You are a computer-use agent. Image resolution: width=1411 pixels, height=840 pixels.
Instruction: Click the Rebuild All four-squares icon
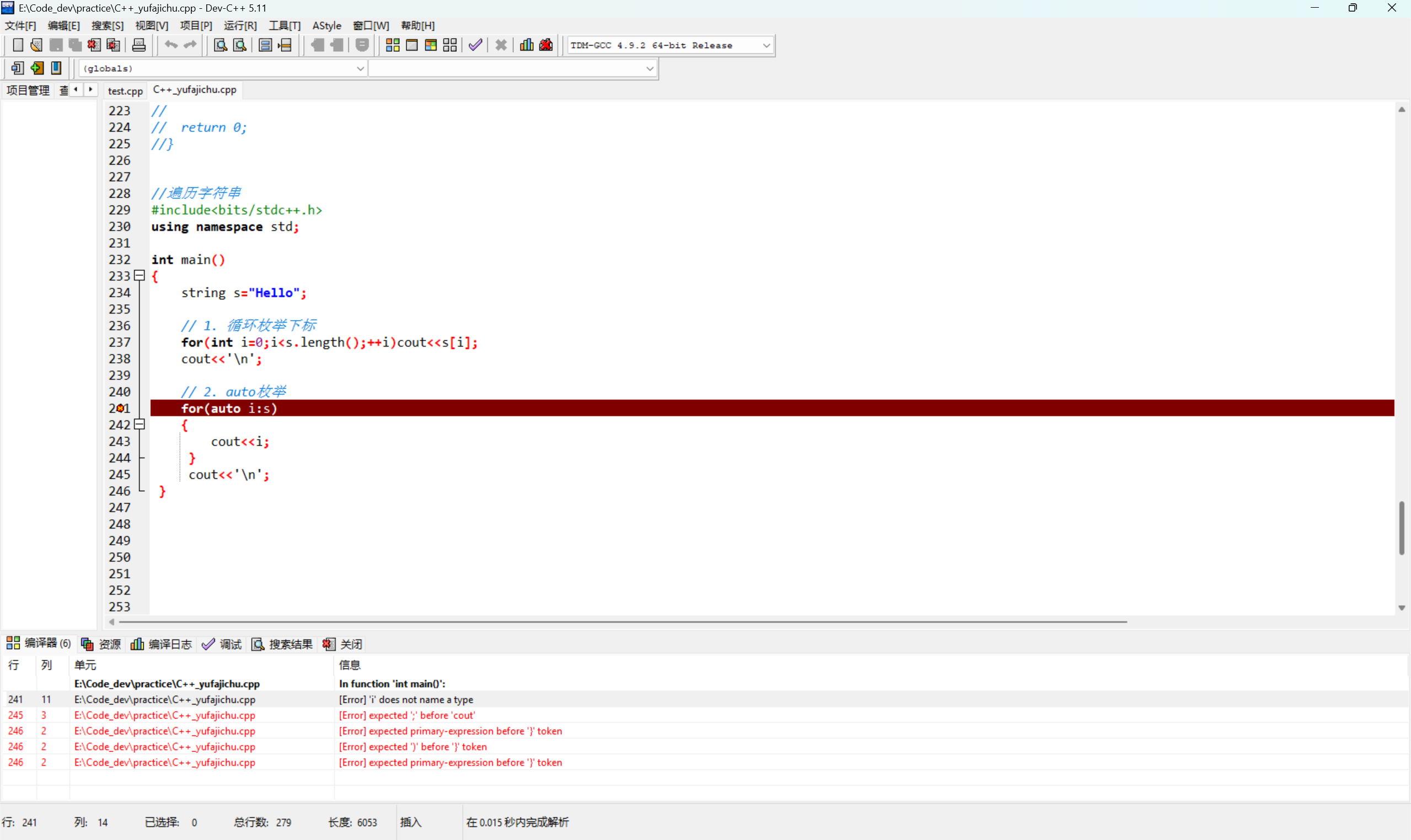point(450,45)
